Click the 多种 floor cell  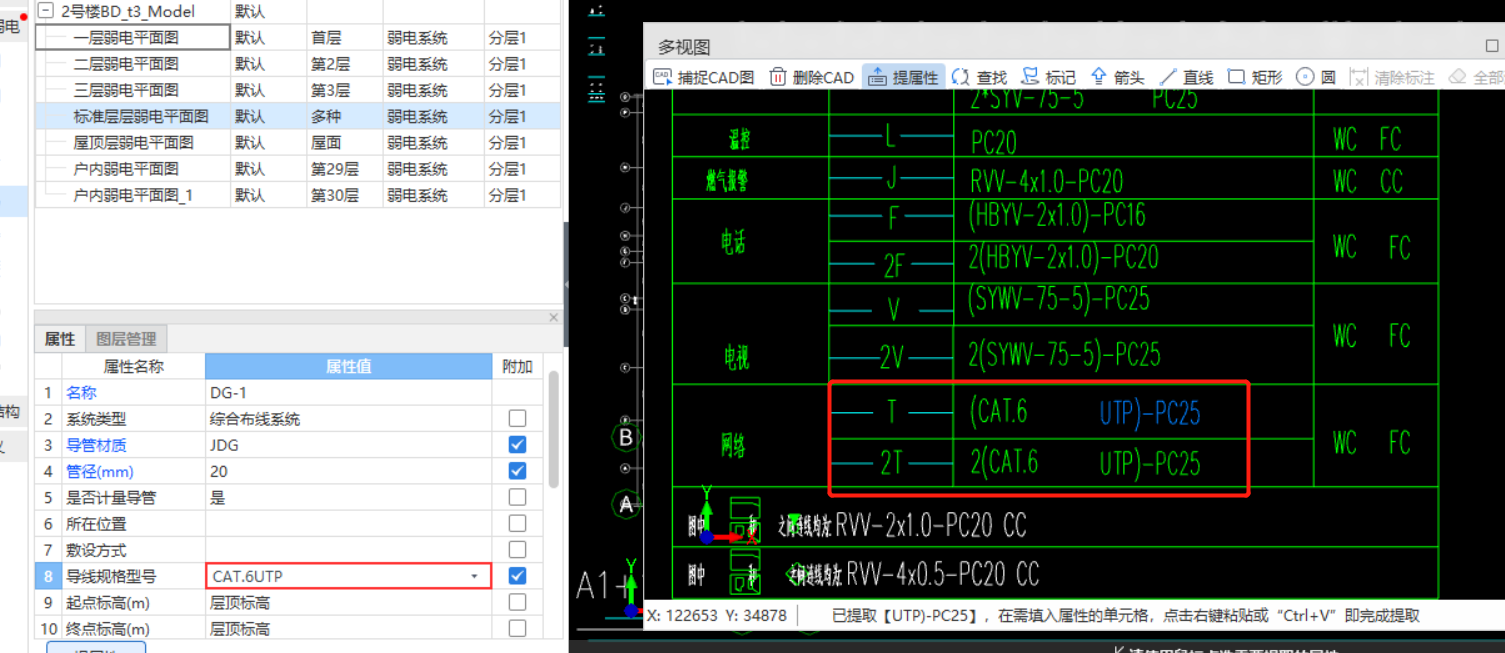pyautogui.click(x=344, y=116)
